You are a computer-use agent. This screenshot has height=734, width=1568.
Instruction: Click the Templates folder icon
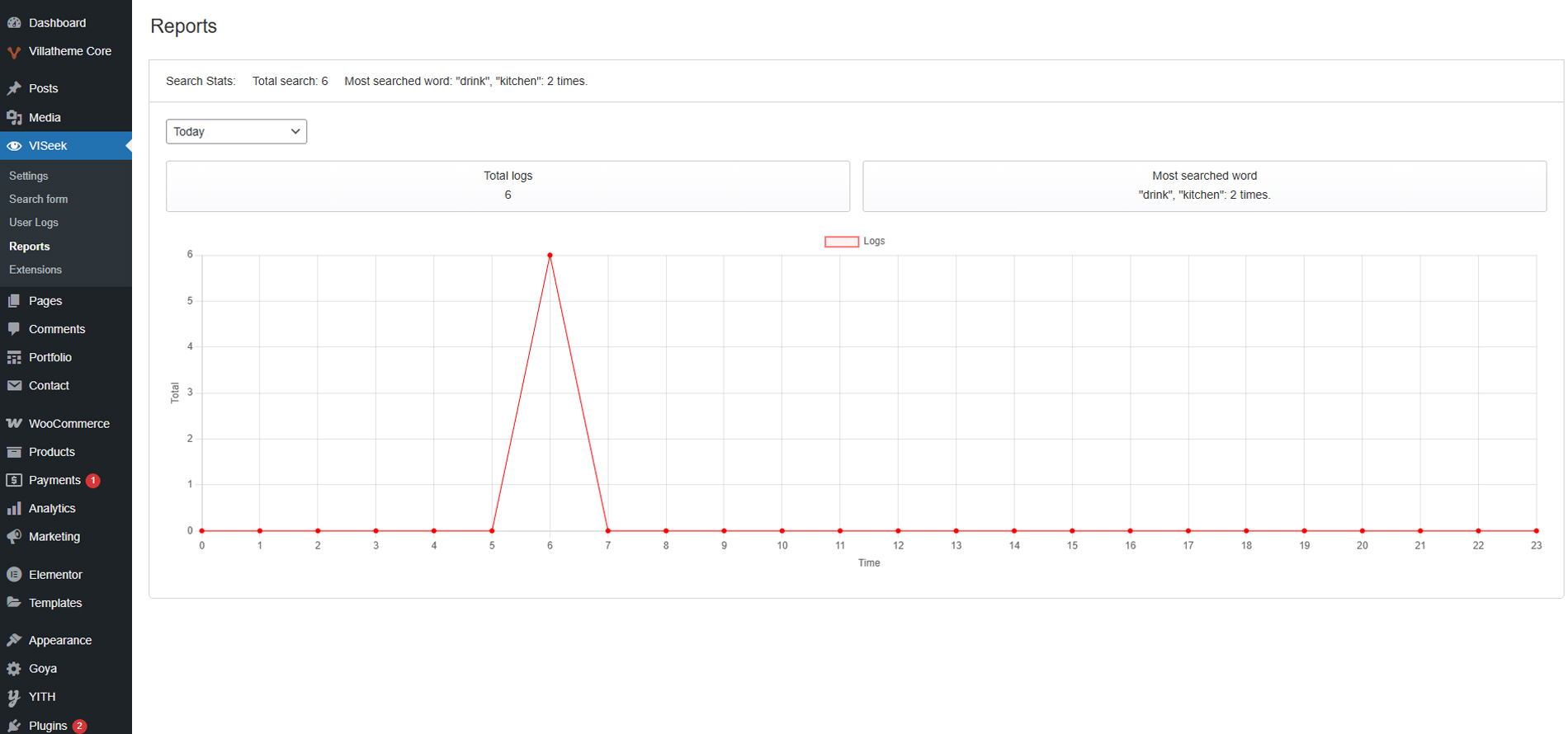14,603
